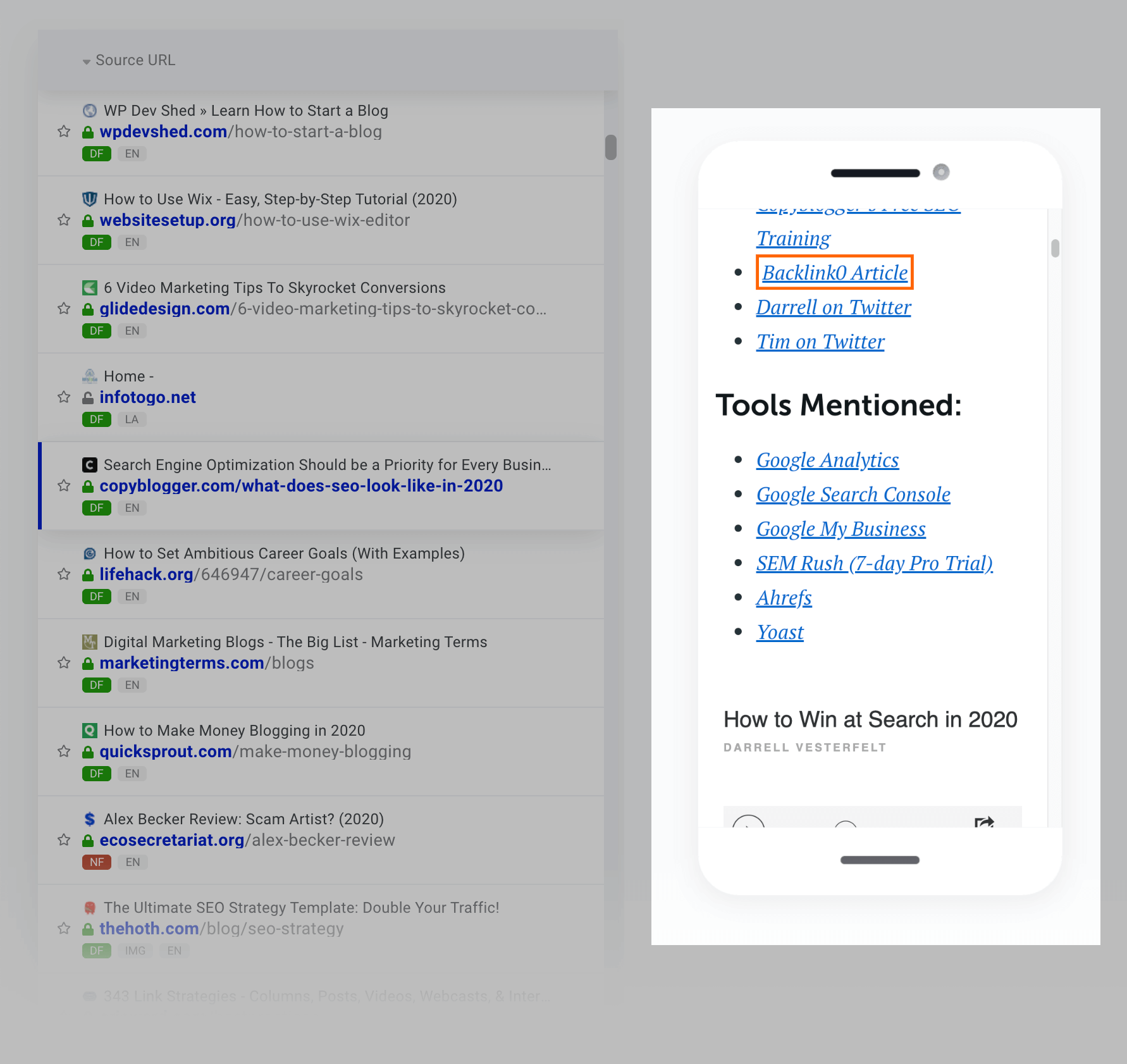The height and width of the screenshot is (1064, 1127).
Task: Star the ecosecretariat.org row
Action: click(x=64, y=840)
